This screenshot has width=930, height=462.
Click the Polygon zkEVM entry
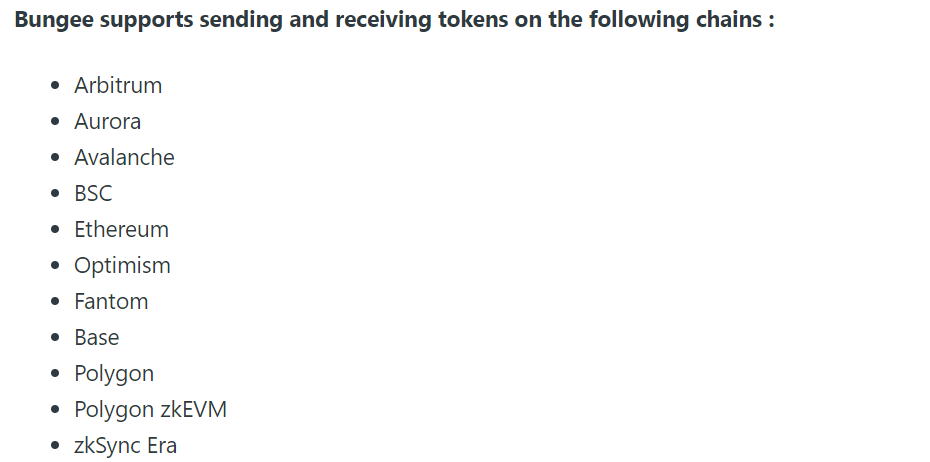coord(150,410)
